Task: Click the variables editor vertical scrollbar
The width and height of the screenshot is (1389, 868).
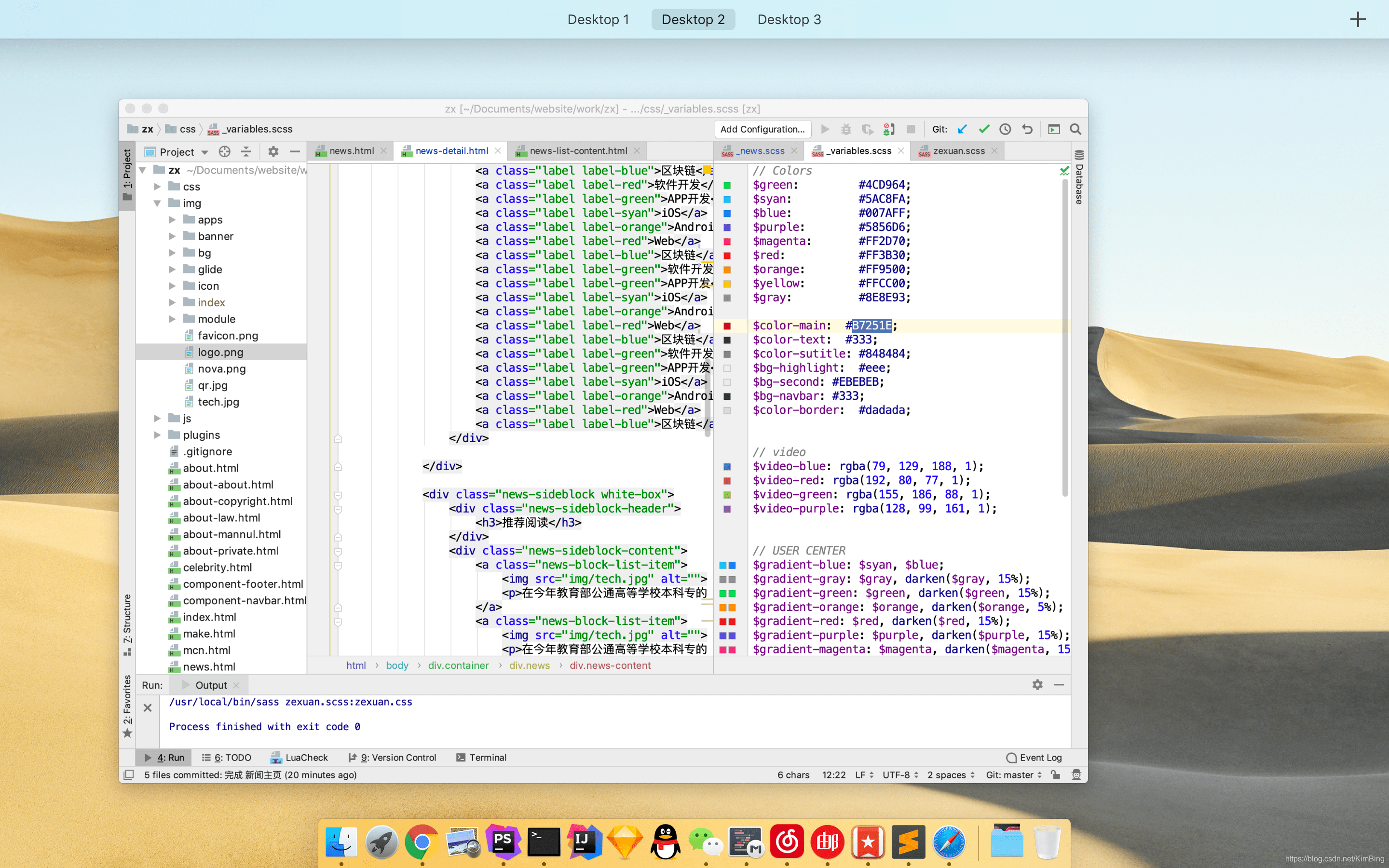Action: [x=1065, y=338]
